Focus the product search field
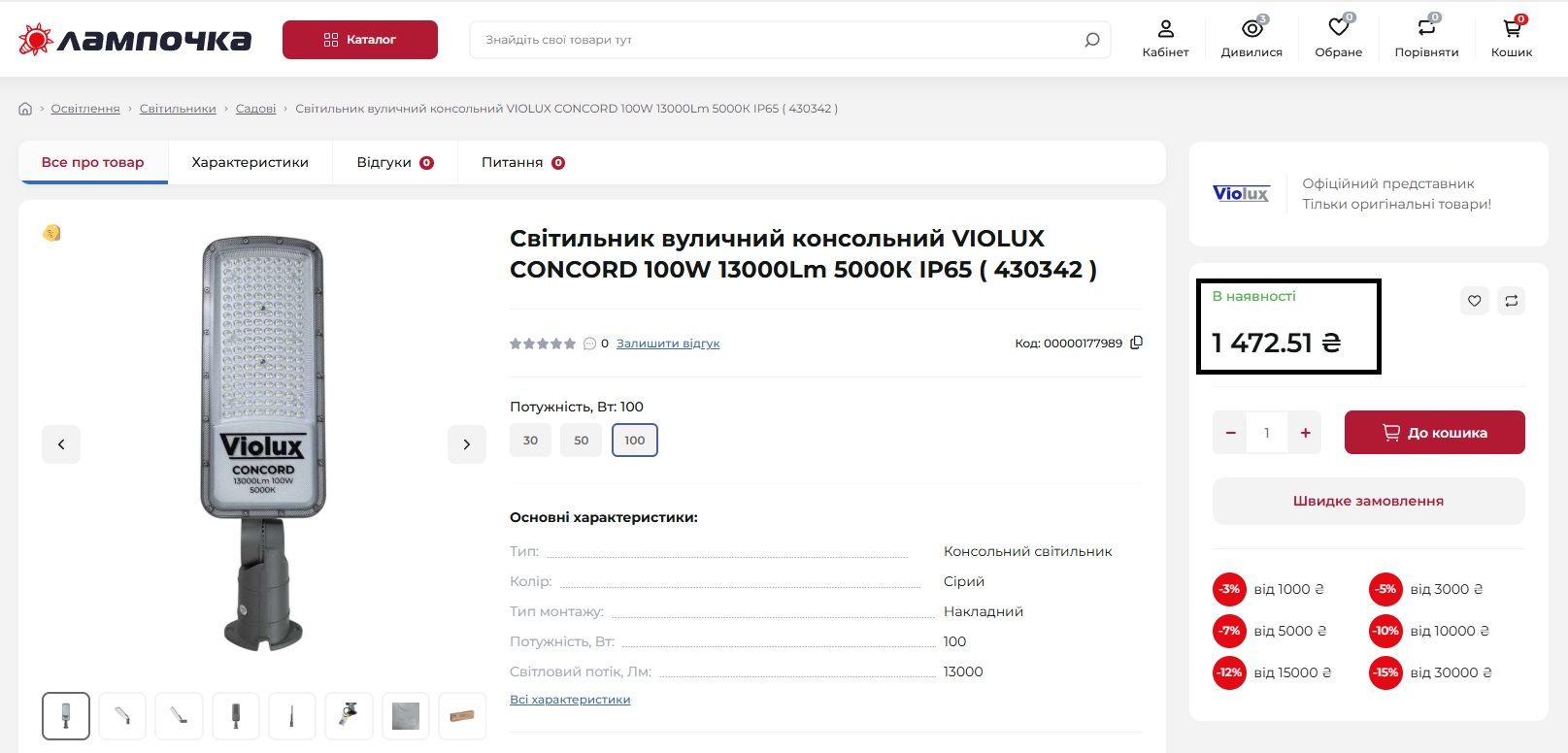The height and width of the screenshot is (753, 1568). tap(777, 40)
